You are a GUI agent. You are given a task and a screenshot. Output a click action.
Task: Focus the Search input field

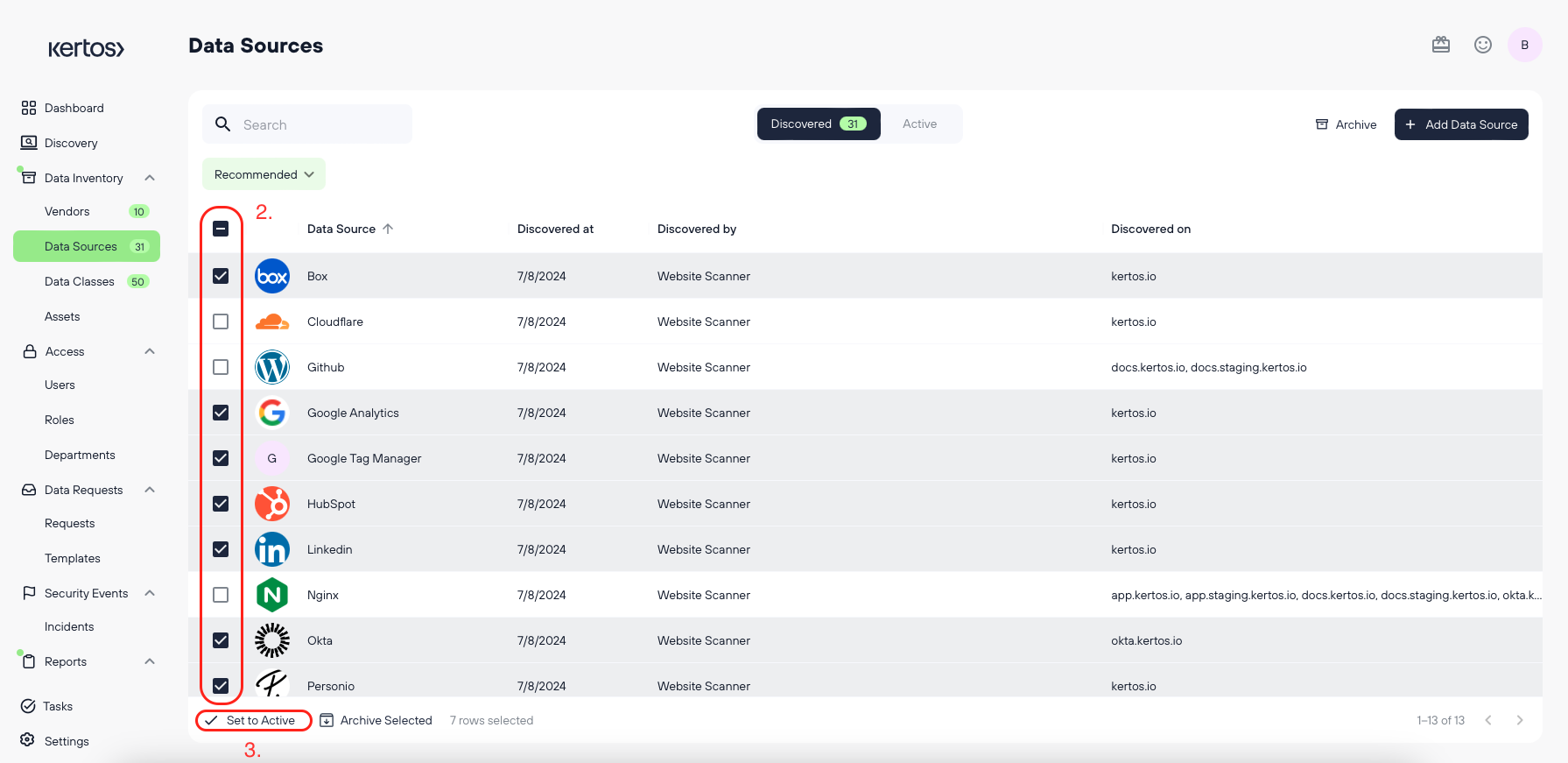pyautogui.click(x=307, y=124)
